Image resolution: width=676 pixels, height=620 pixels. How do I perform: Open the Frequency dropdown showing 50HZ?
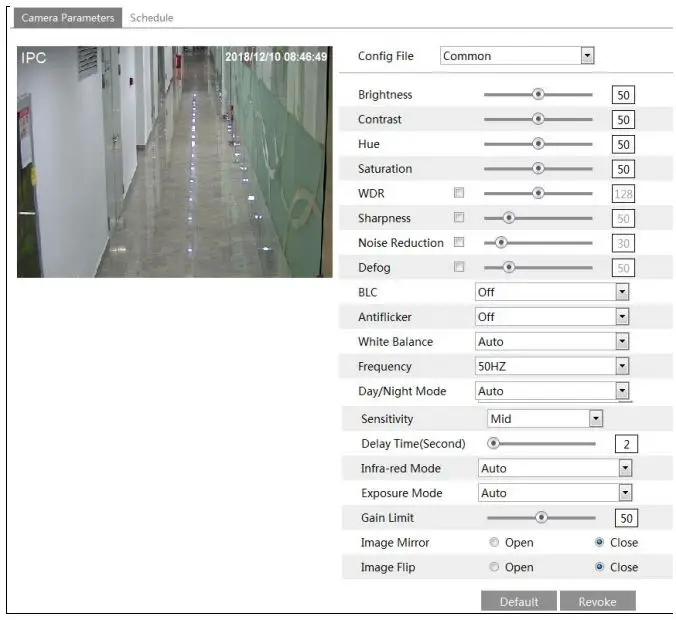(552, 366)
